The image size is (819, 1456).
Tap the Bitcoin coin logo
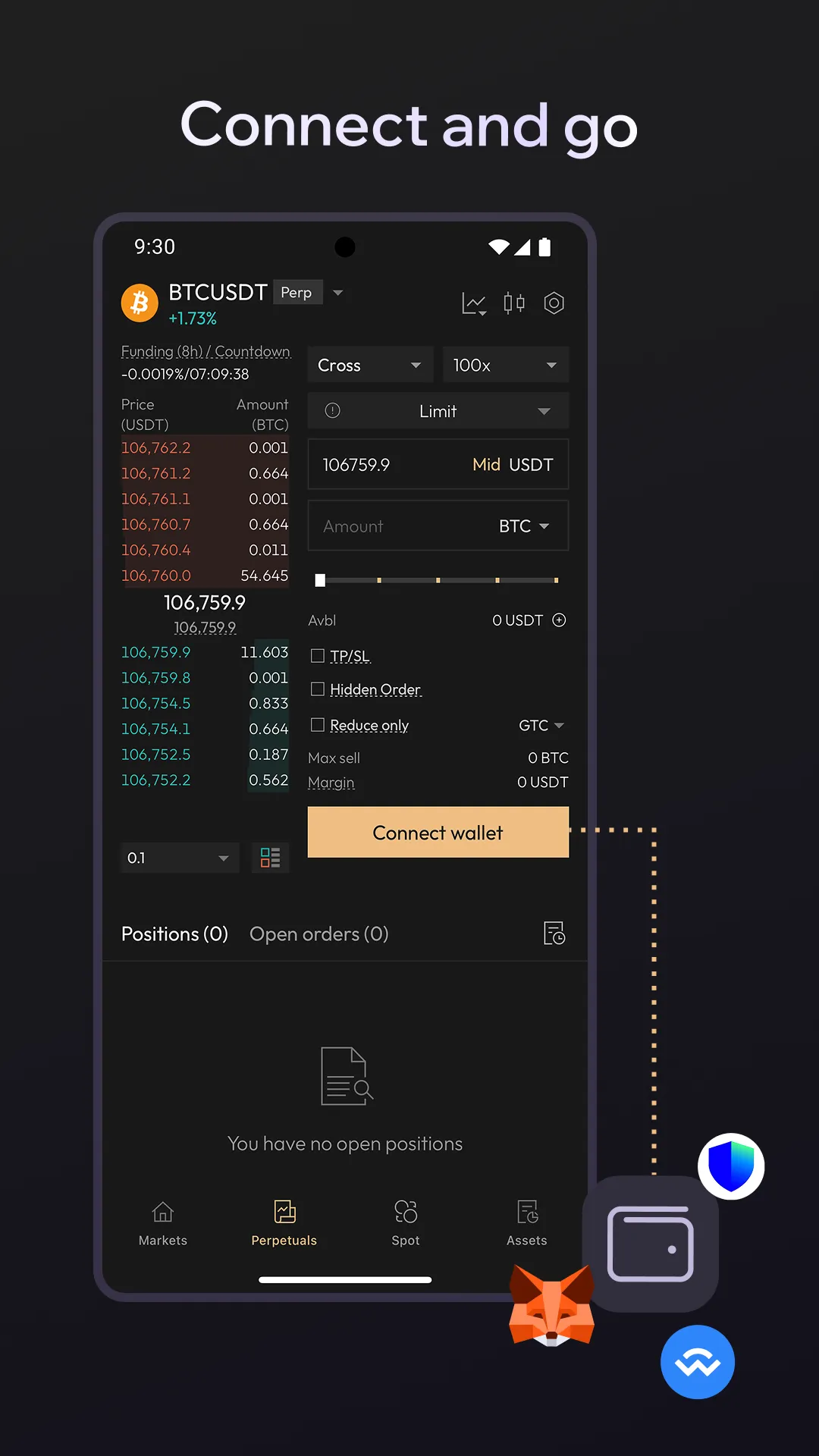[x=140, y=303]
